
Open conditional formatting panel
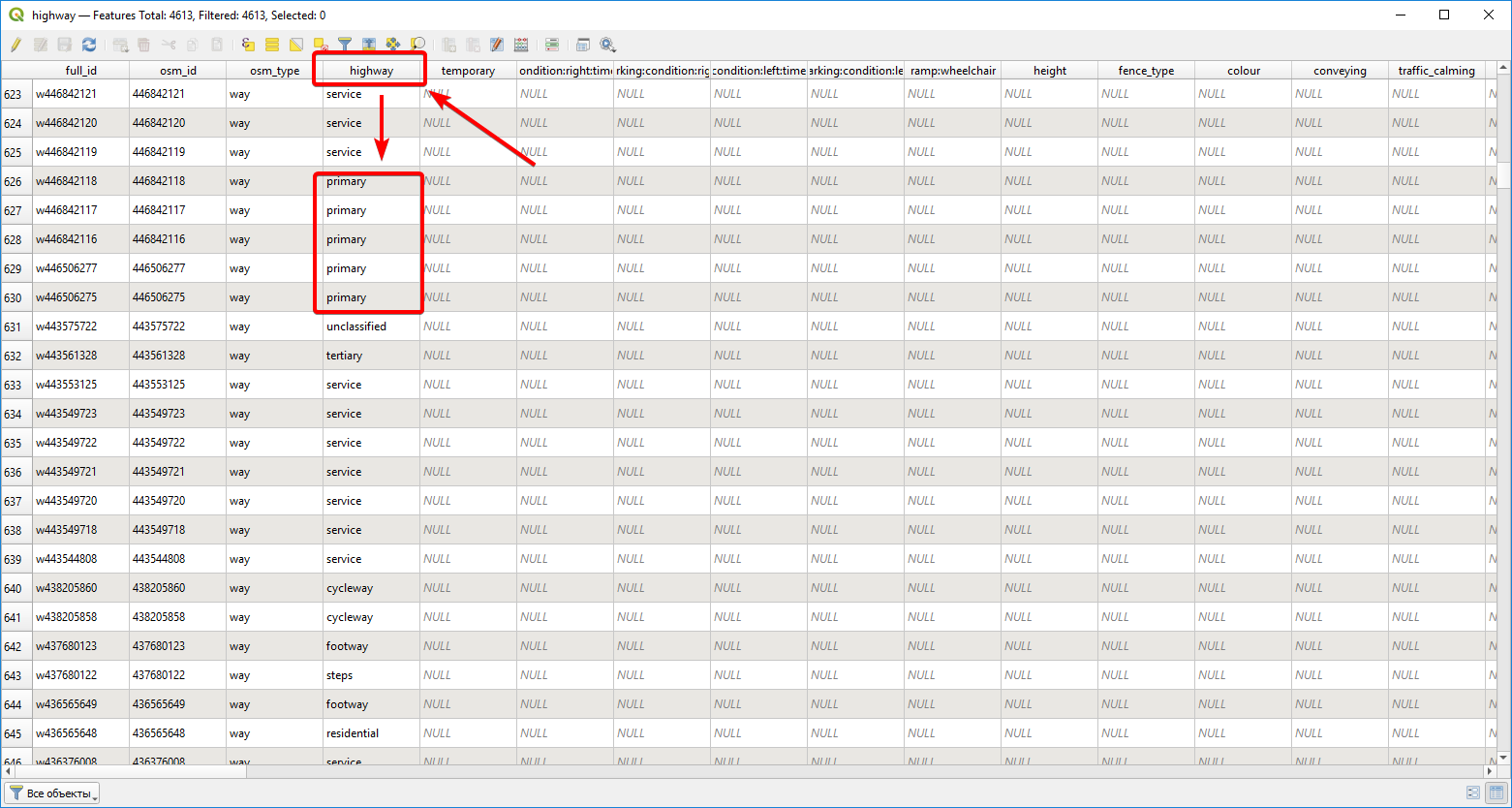[552, 45]
